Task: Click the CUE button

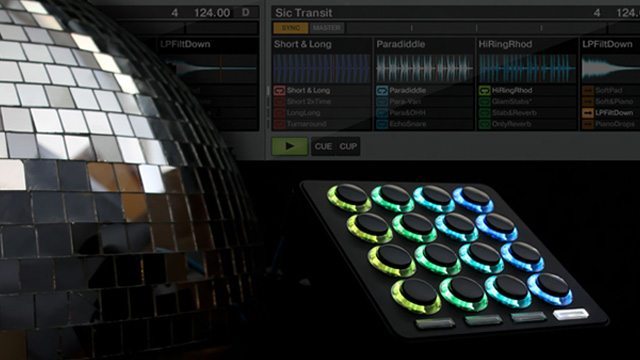Action: coord(323,146)
